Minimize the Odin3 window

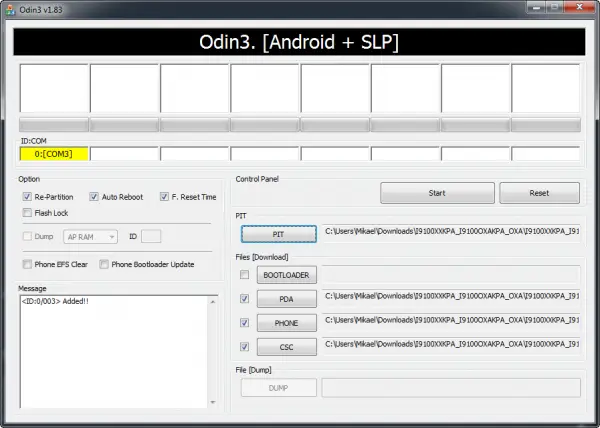point(536,7)
